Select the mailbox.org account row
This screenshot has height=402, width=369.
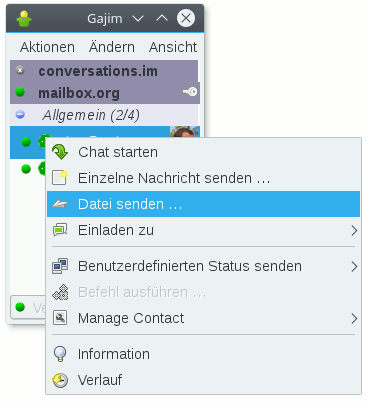pyautogui.click(x=104, y=93)
